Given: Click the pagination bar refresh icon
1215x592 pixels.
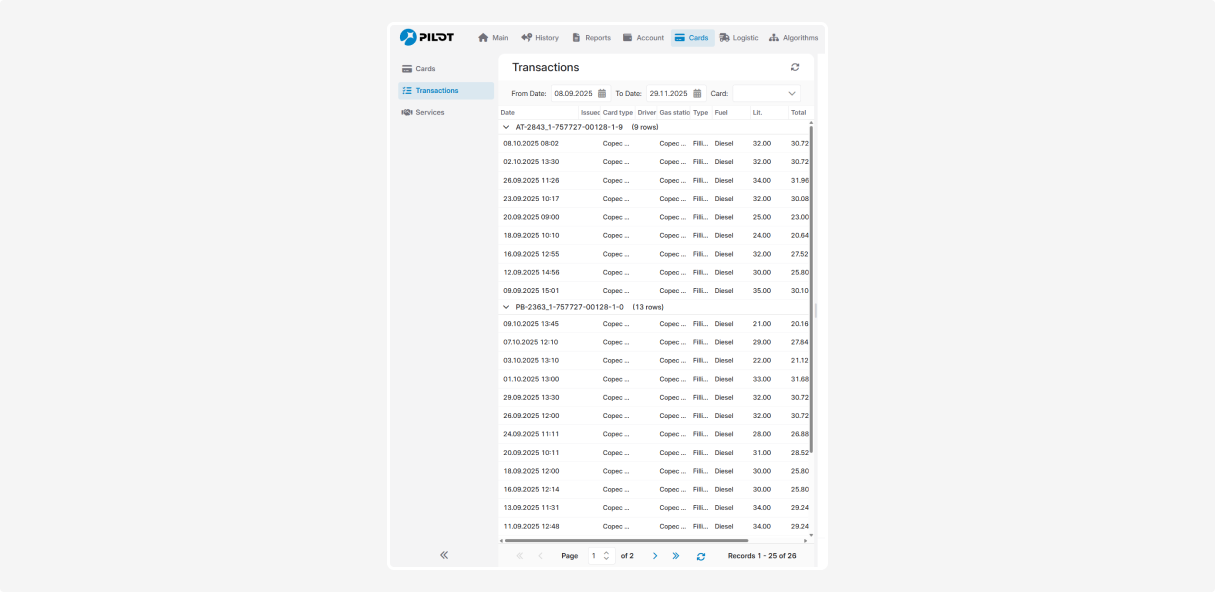Looking at the screenshot, I should pos(701,556).
